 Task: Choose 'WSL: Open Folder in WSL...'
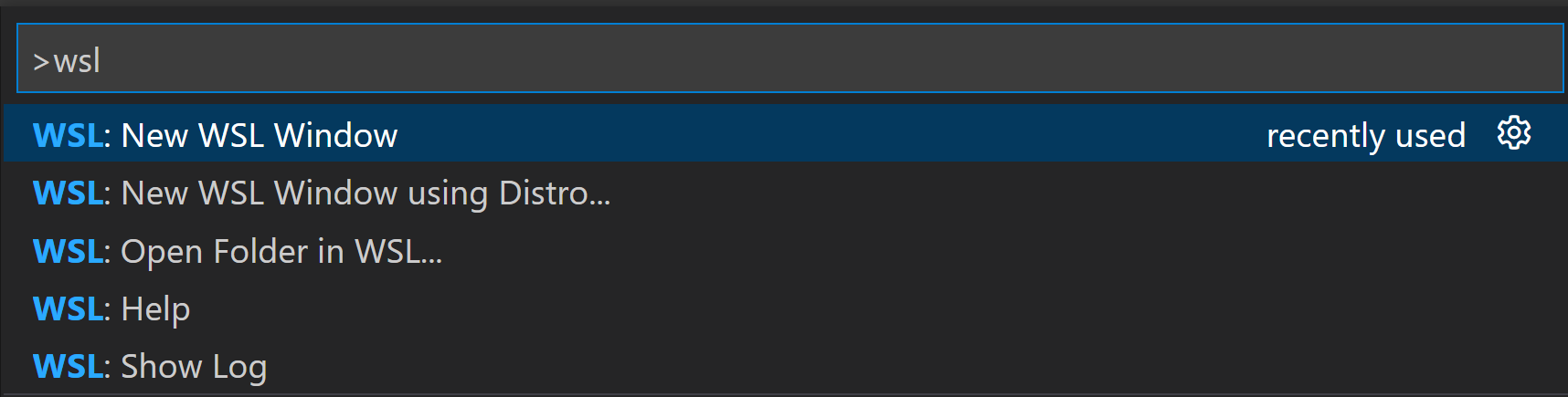coord(281,251)
